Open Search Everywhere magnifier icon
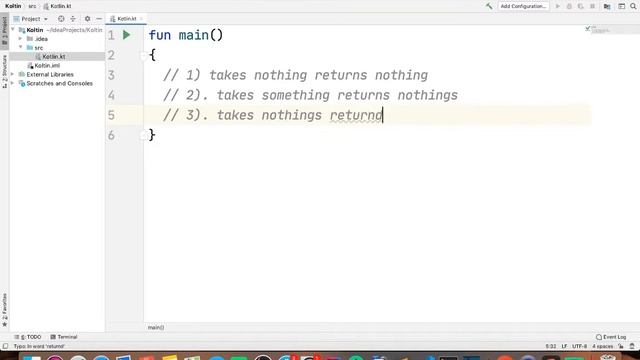This screenshot has width=640, height=360. 633,6
